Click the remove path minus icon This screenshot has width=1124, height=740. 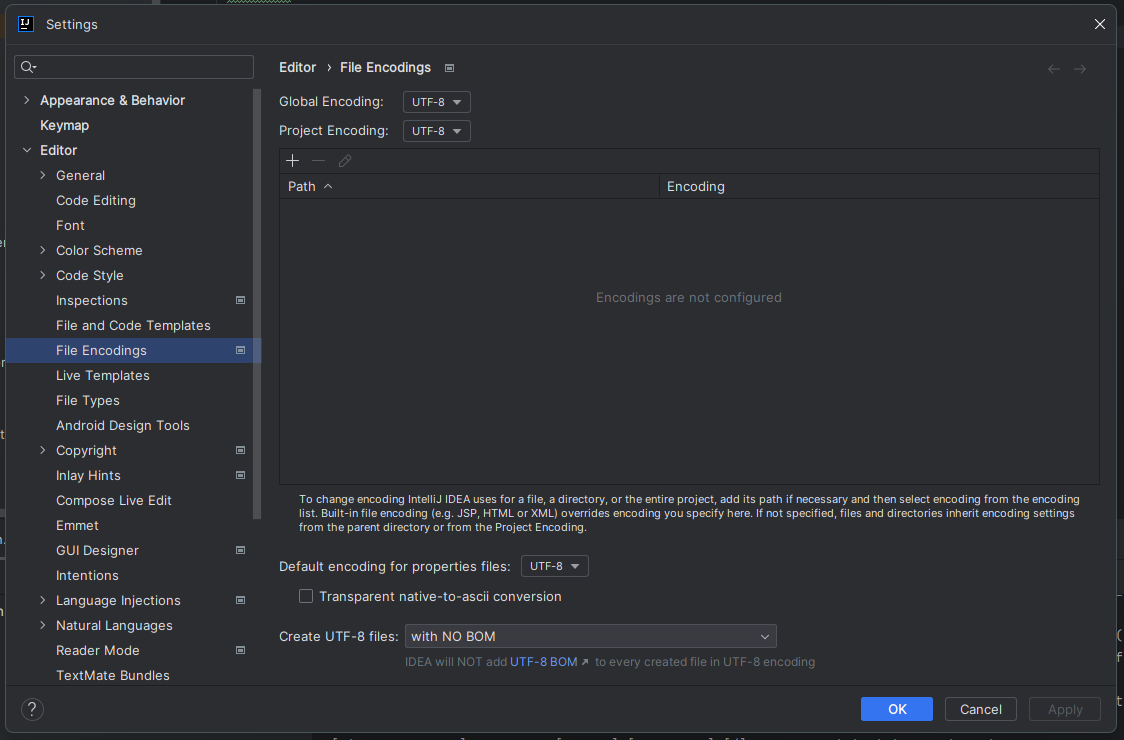319,161
